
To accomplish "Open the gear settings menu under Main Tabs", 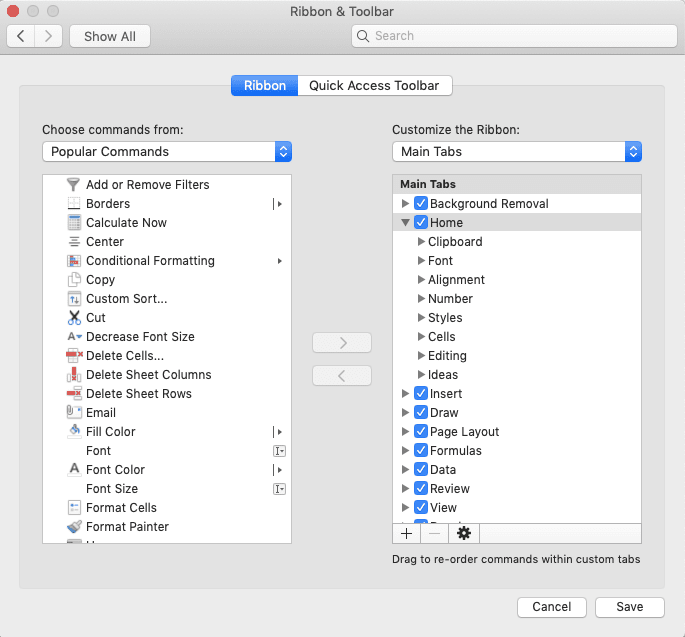I will tap(464, 533).
